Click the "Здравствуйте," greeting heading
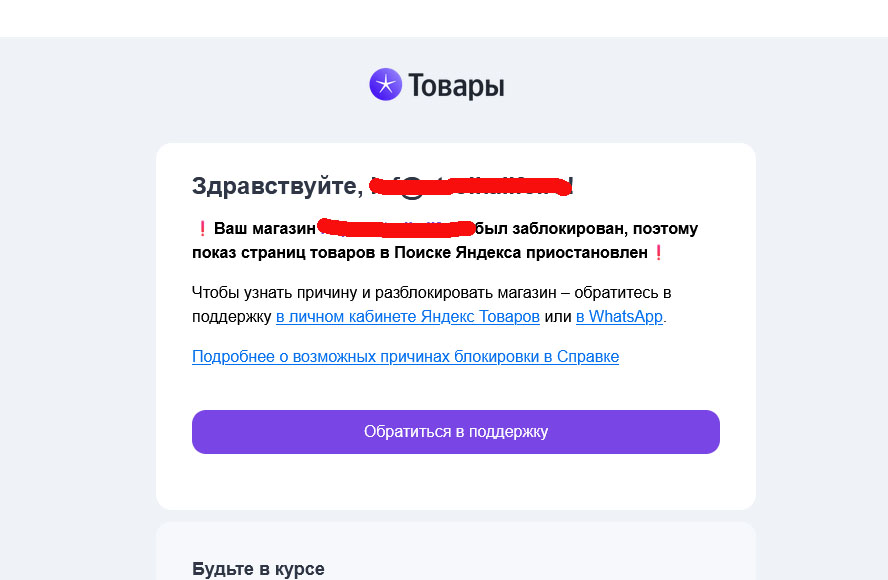Screen dimensions: 888x580 (x=276, y=186)
